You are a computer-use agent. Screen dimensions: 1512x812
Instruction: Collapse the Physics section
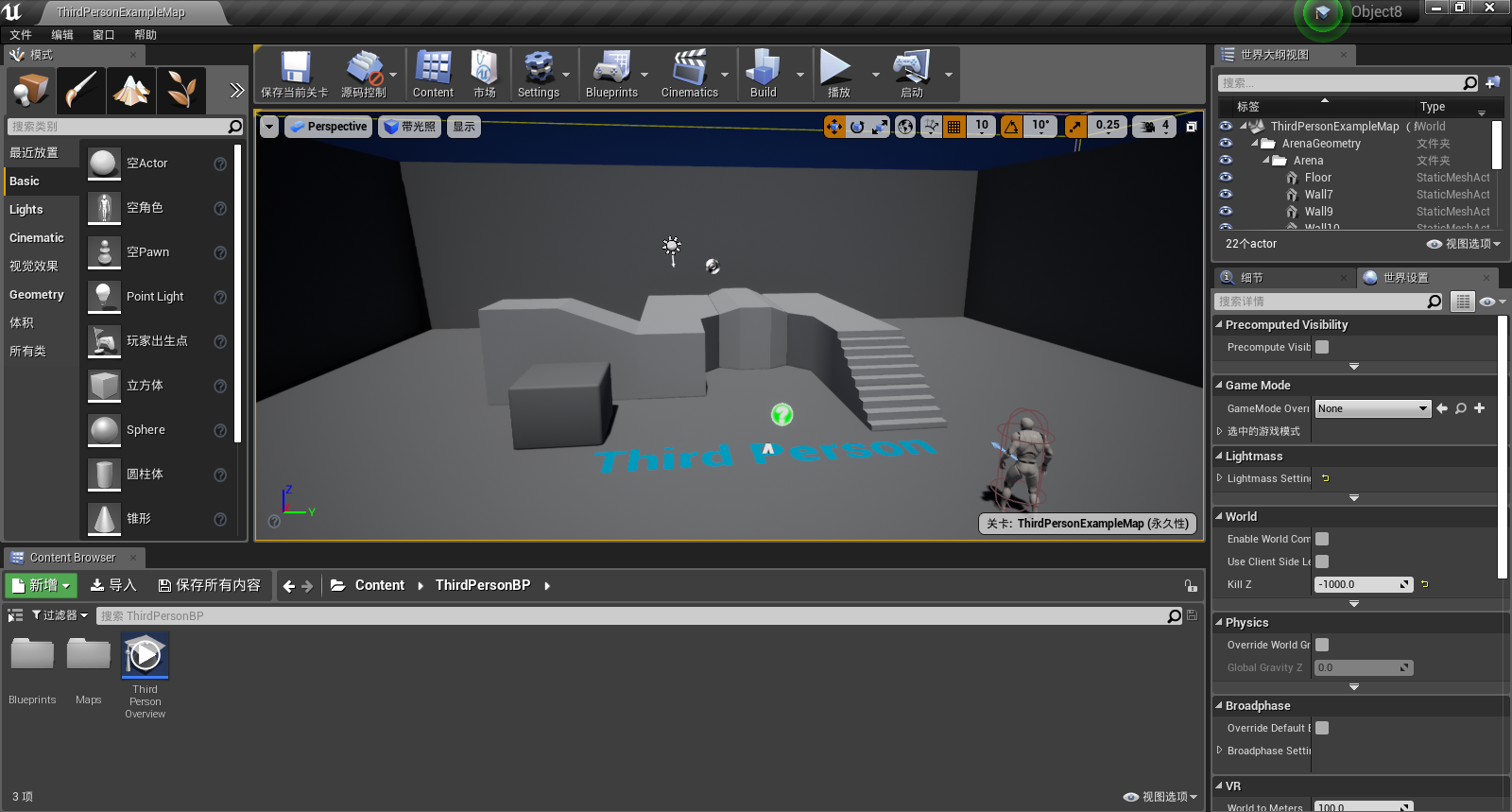pyautogui.click(x=1219, y=623)
